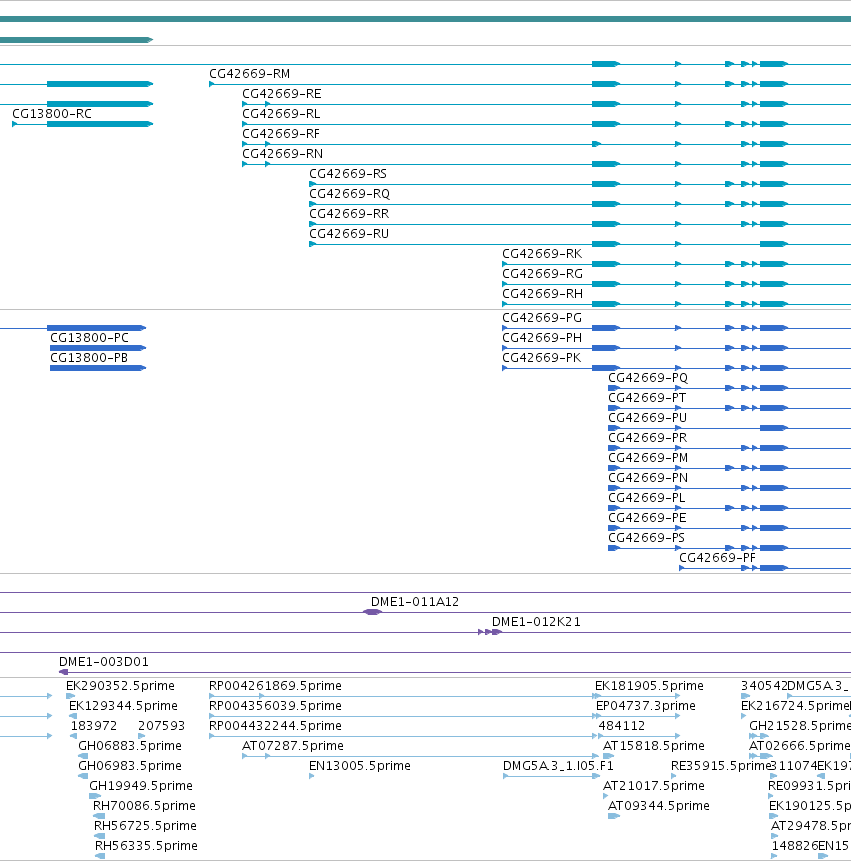The height and width of the screenshot is (861, 851).
Task: Select the DME1-012K21 feature label
Action: click(536, 622)
